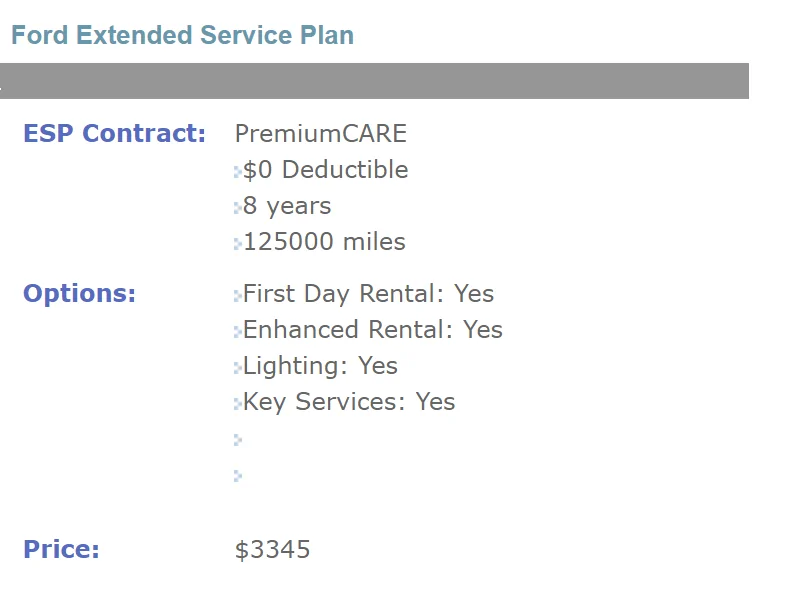Image resolution: width=810 pixels, height=597 pixels.
Task: Click the PremiumCARE contract name
Action: tap(321, 133)
